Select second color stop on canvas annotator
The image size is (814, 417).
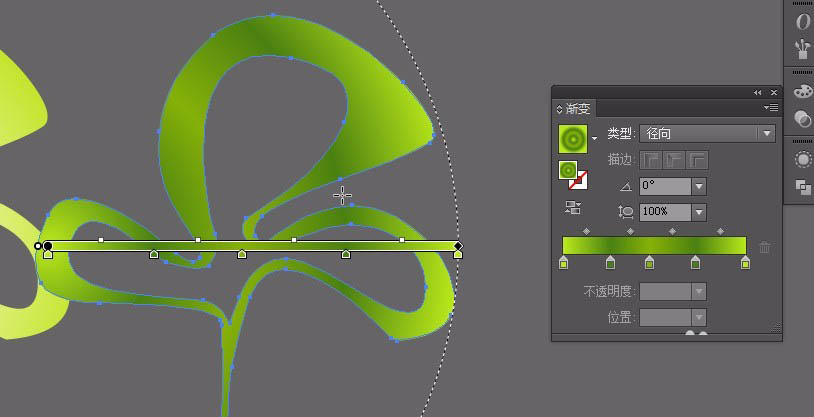[x=154, y=254]
